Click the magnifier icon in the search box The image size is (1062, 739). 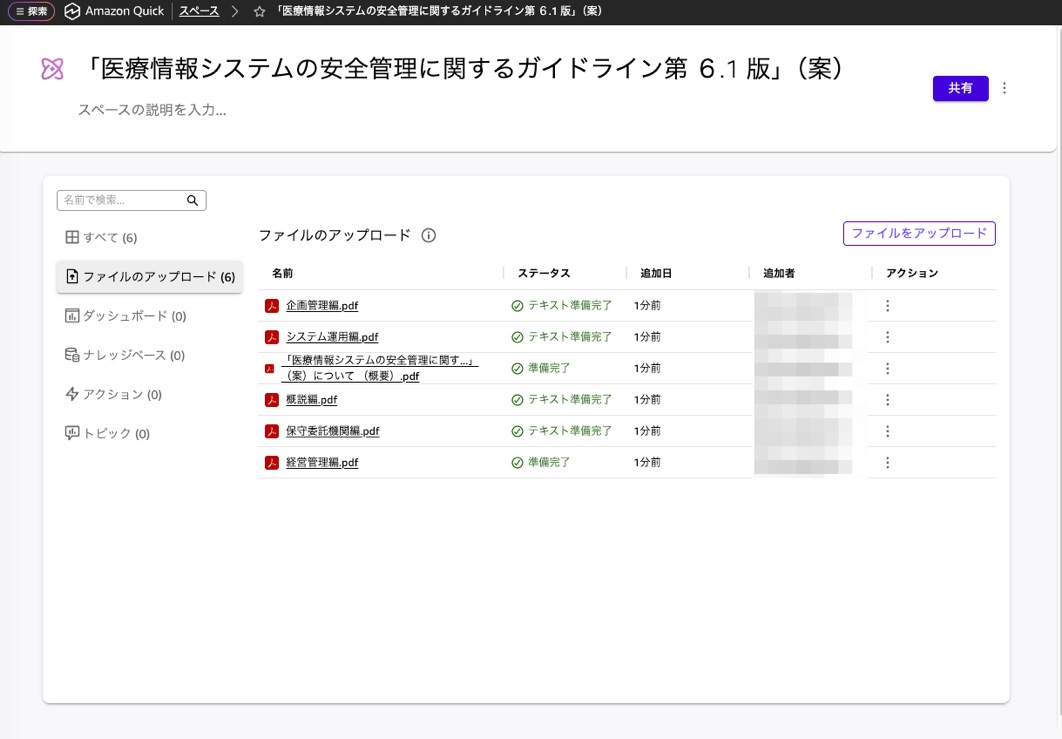click(191, 200)
